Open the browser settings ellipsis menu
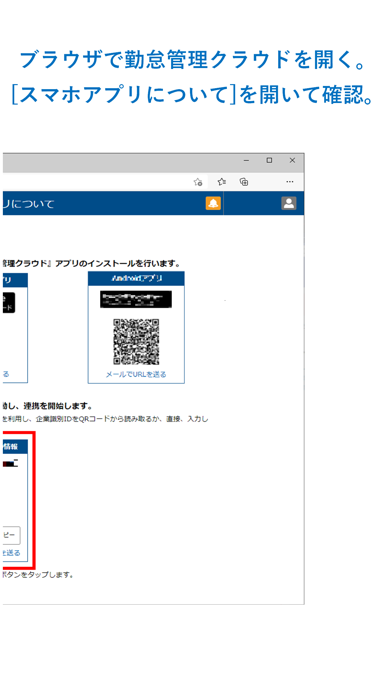Image resolution: width=392 pixels, height=696 pixels. [x=289, y=182]
